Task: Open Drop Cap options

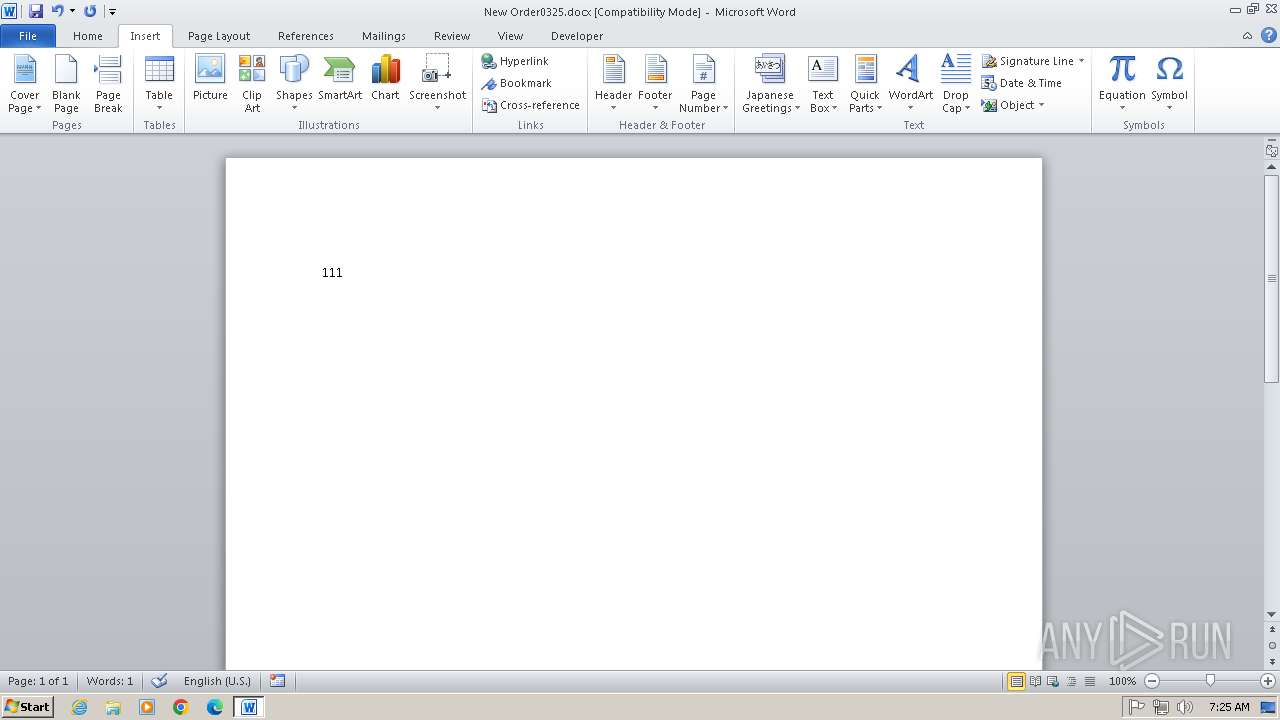Action: point(956,84)
